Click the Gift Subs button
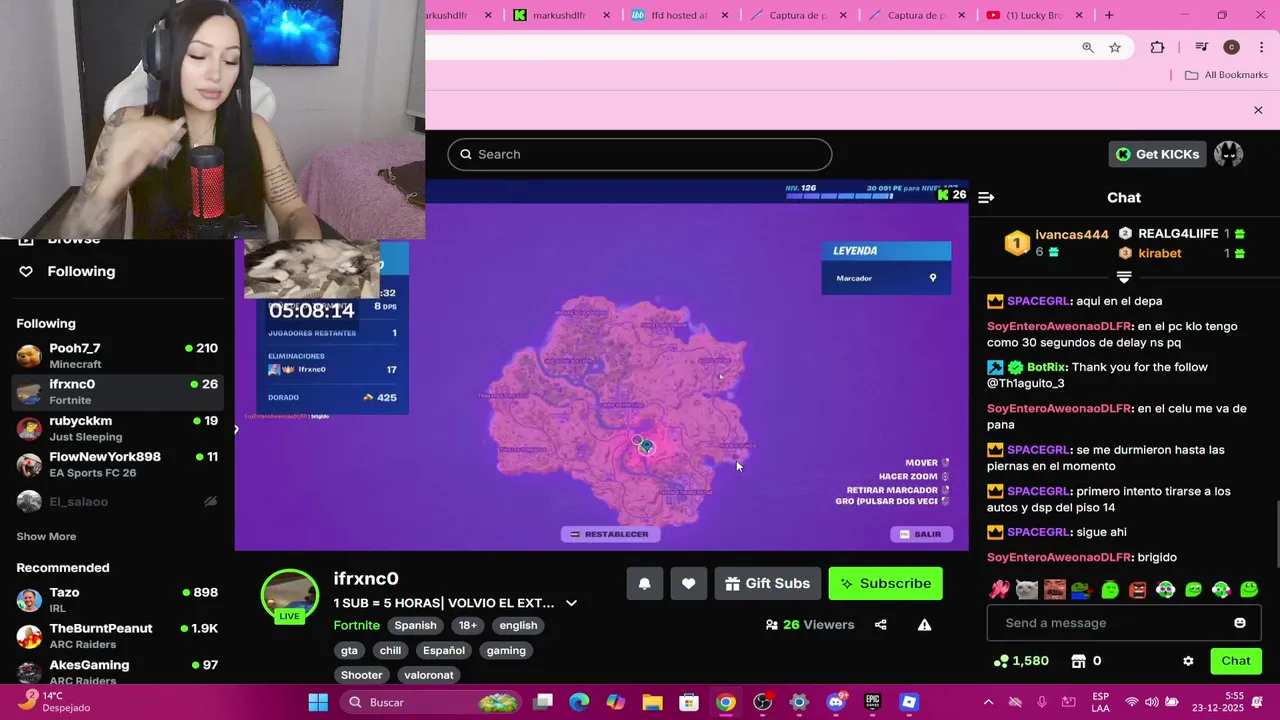1280x720 pixels. click(x=768, y=584)
